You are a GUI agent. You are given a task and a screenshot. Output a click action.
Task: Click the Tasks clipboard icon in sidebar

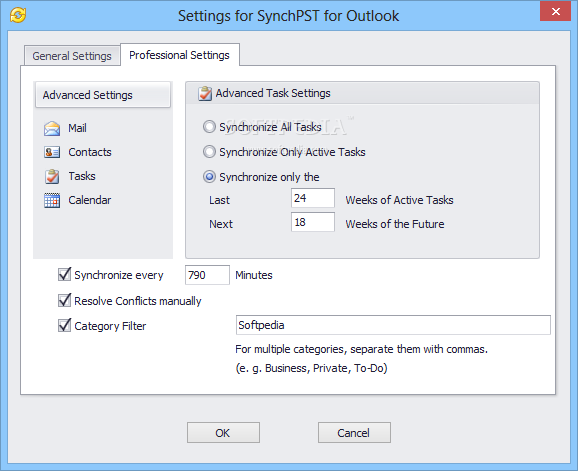click(52, 176)
